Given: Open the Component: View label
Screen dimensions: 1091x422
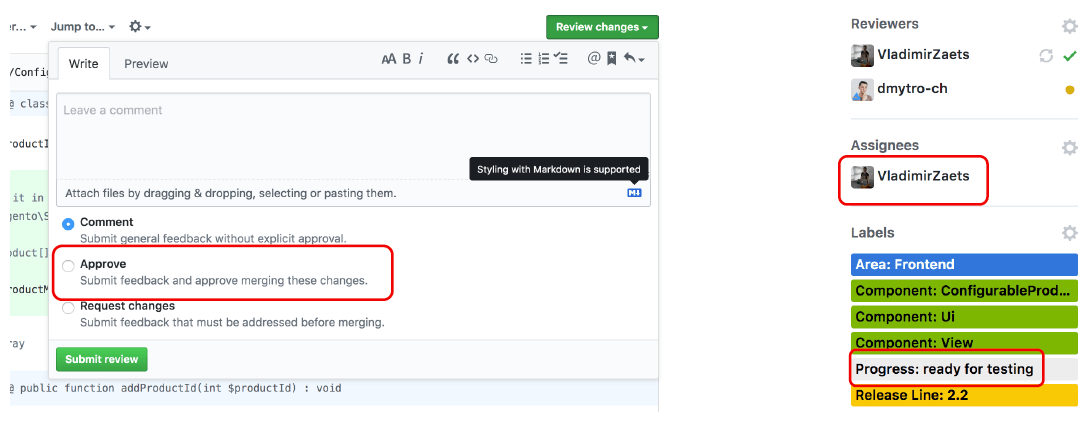Looking at the screenshot, I should [964, 343].
